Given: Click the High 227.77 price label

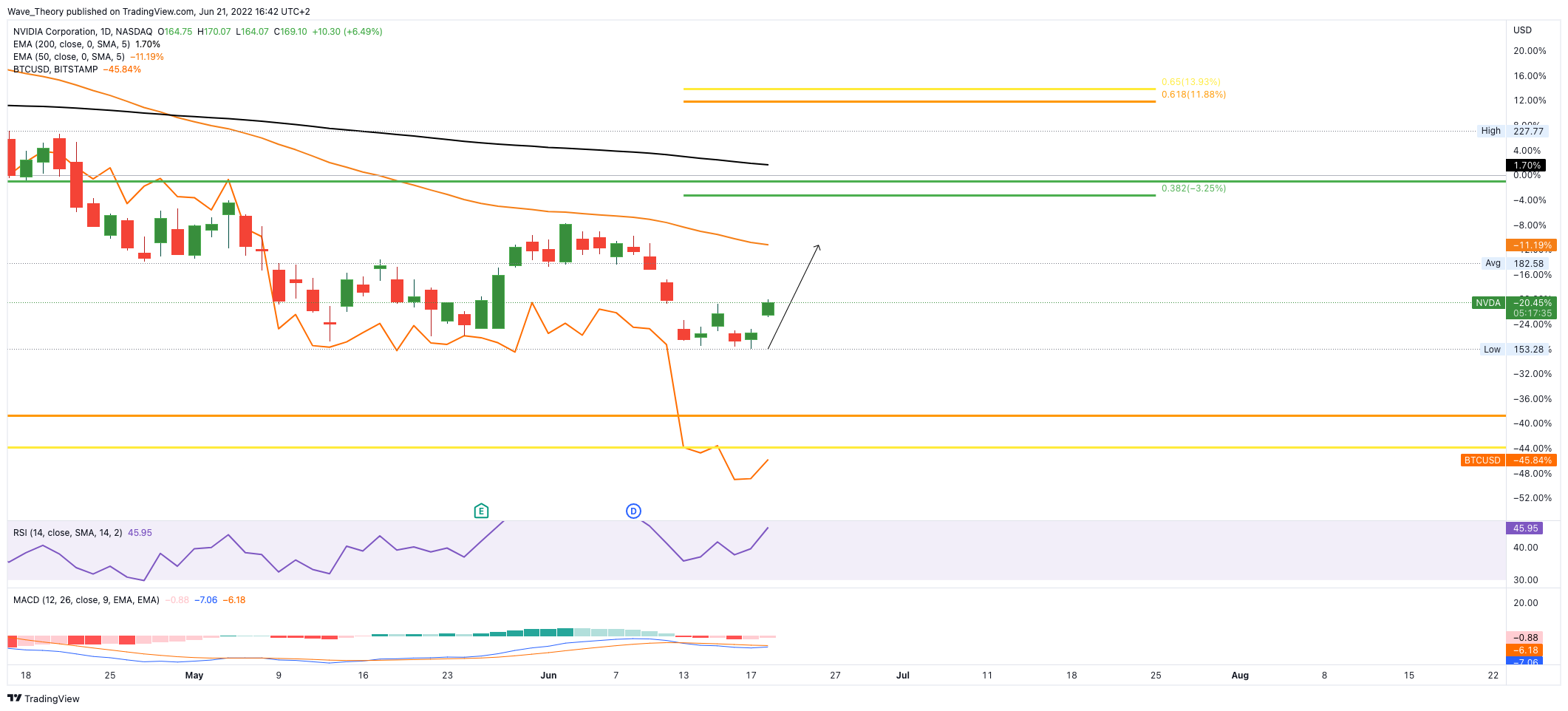Looking at the screenshot, I should coord(1511,131).
